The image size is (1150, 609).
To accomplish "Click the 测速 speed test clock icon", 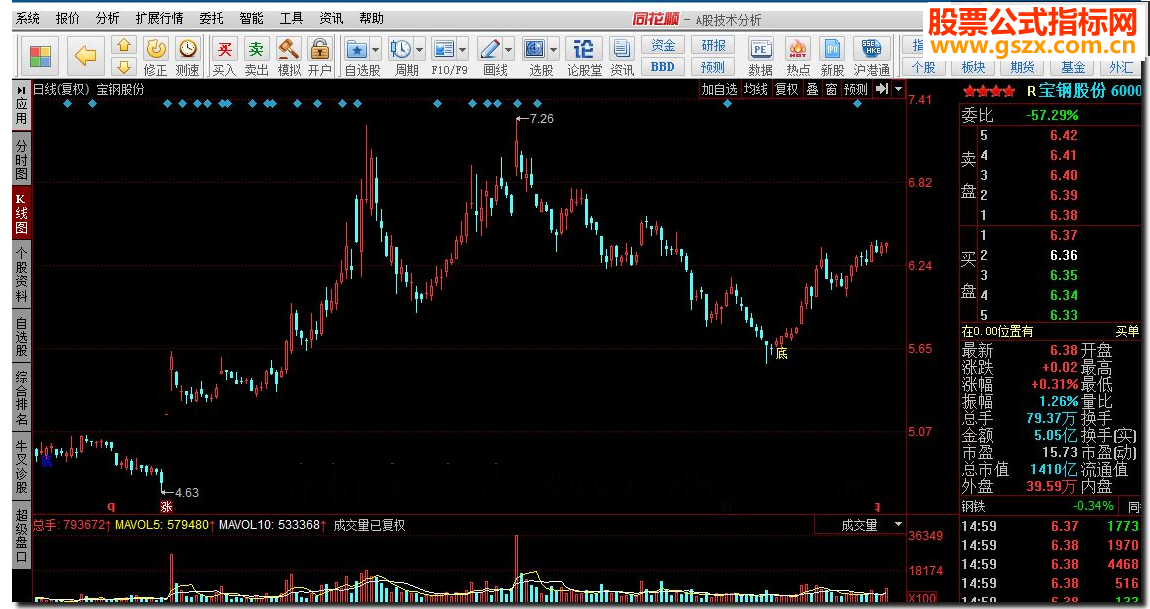I will pos(187,50).
